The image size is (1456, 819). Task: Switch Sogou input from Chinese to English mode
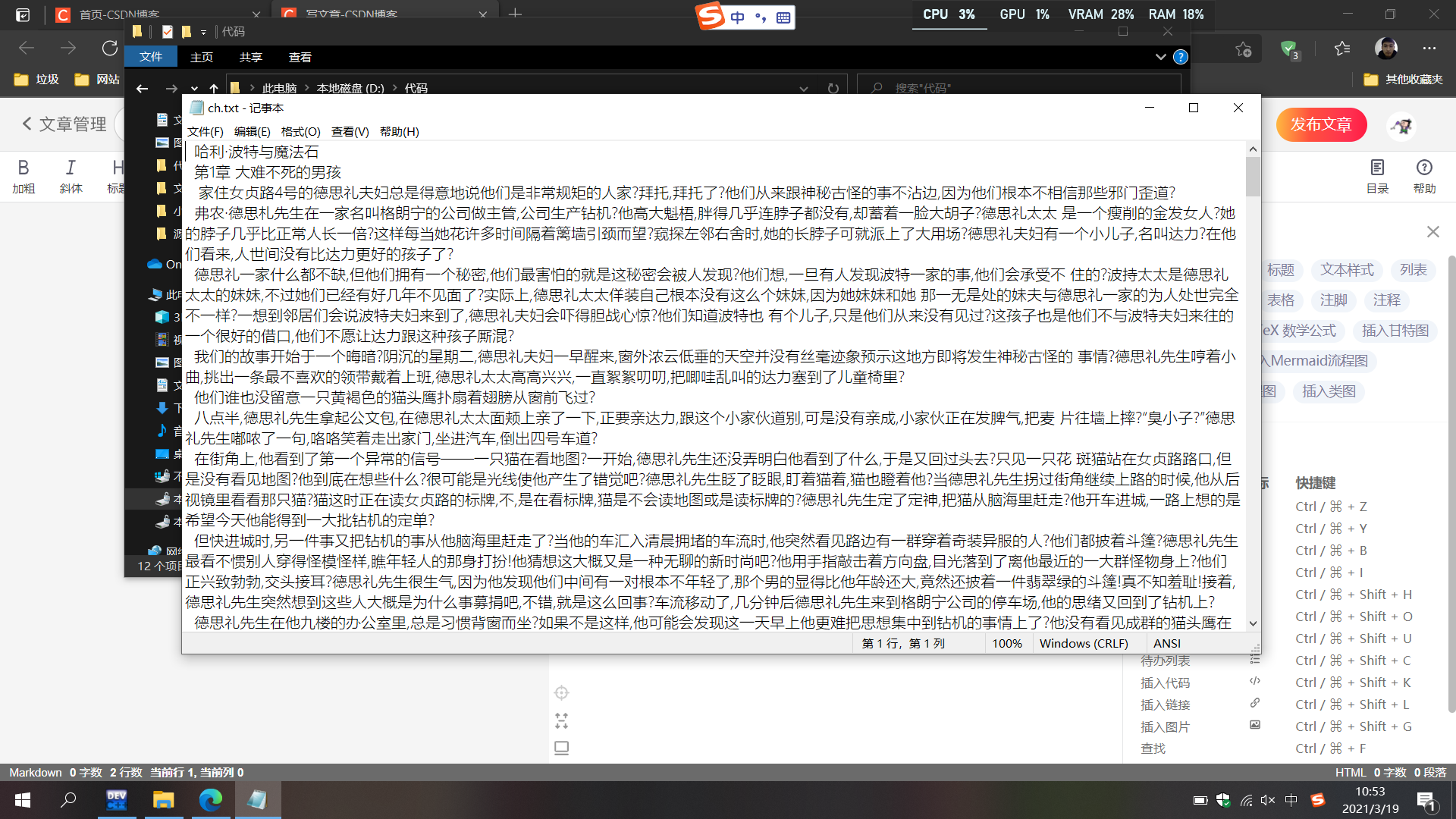click(737, 17)
